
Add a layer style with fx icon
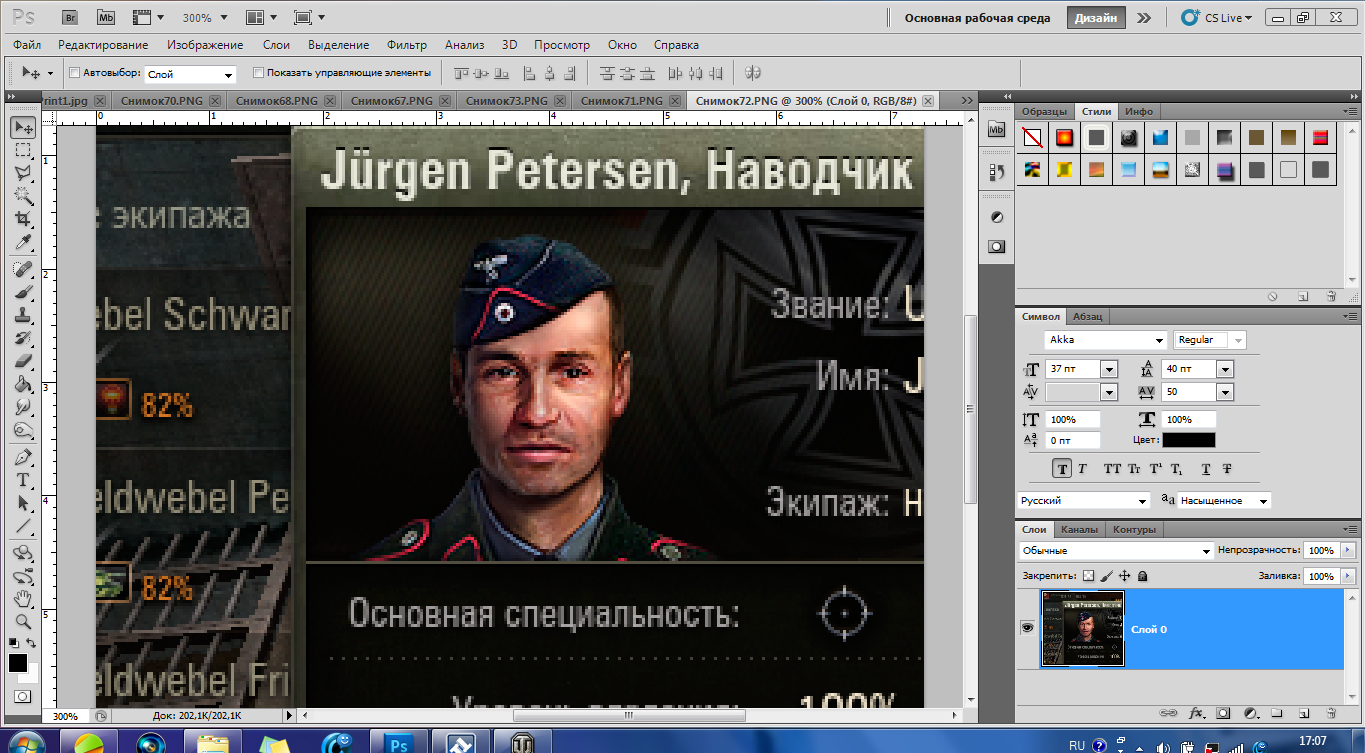click(1195, 714)
